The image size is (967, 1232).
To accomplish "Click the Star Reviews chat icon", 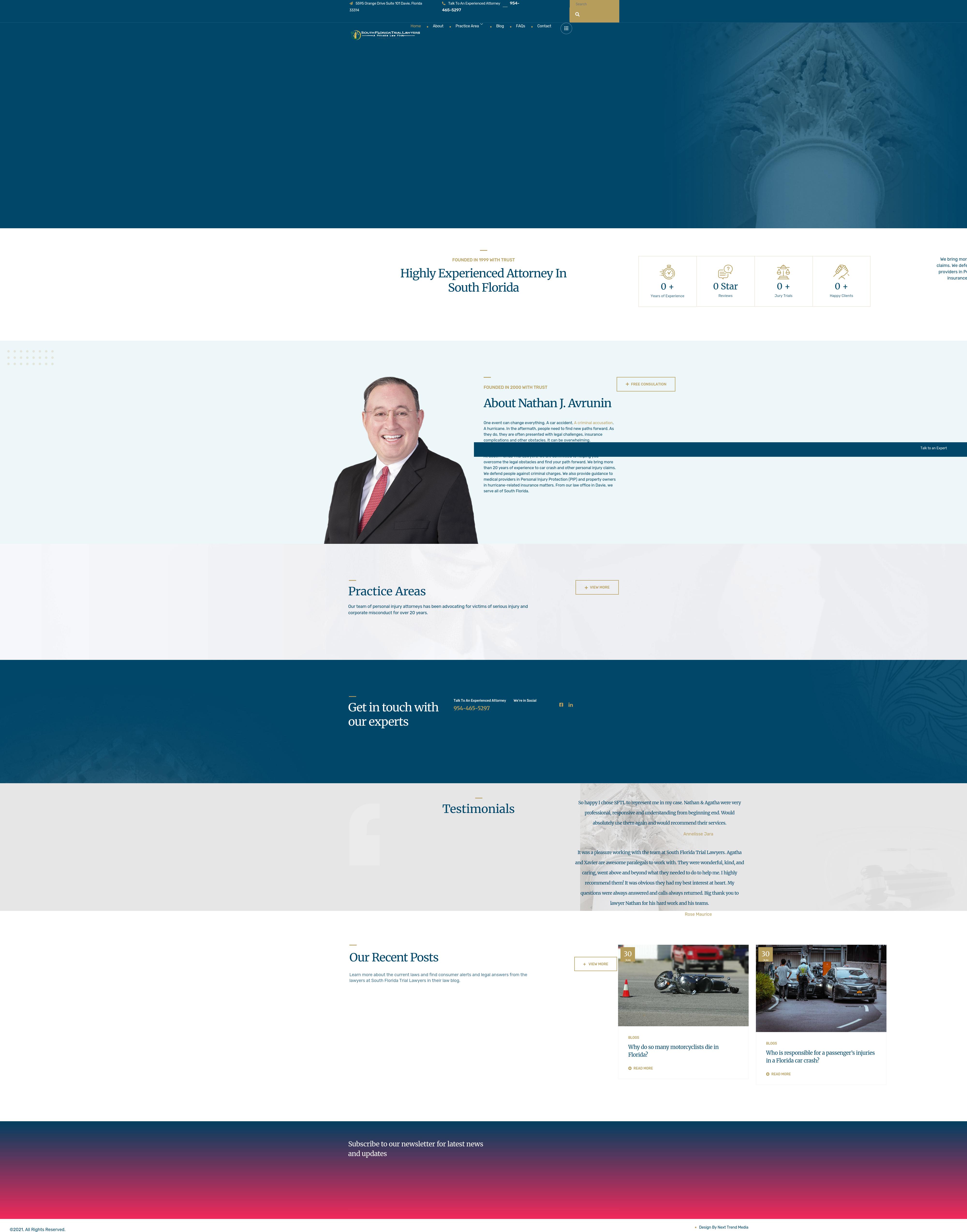I will click(x=725, y=272).
